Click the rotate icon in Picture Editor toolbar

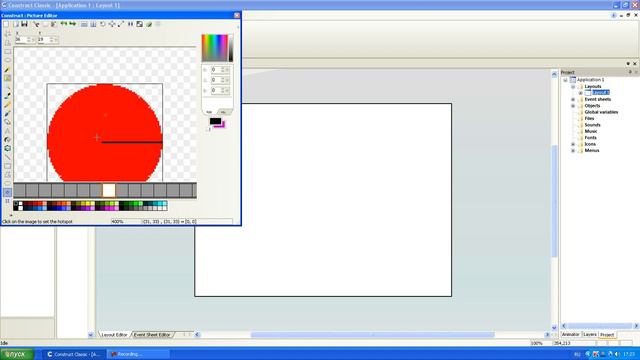click(x=103, y=24)
